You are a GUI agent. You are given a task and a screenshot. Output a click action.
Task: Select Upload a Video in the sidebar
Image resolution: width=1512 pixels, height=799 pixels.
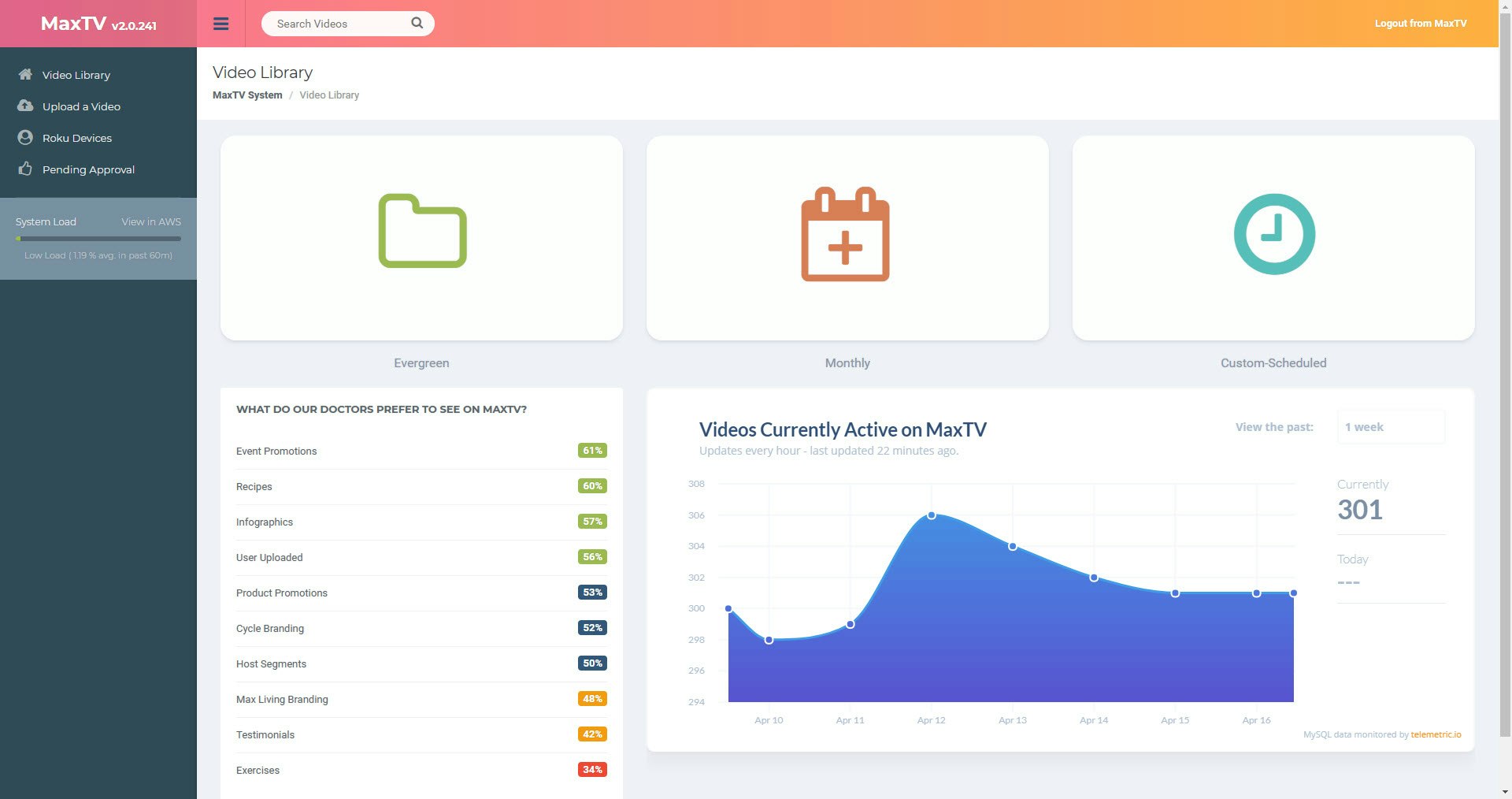pos(82,106)
